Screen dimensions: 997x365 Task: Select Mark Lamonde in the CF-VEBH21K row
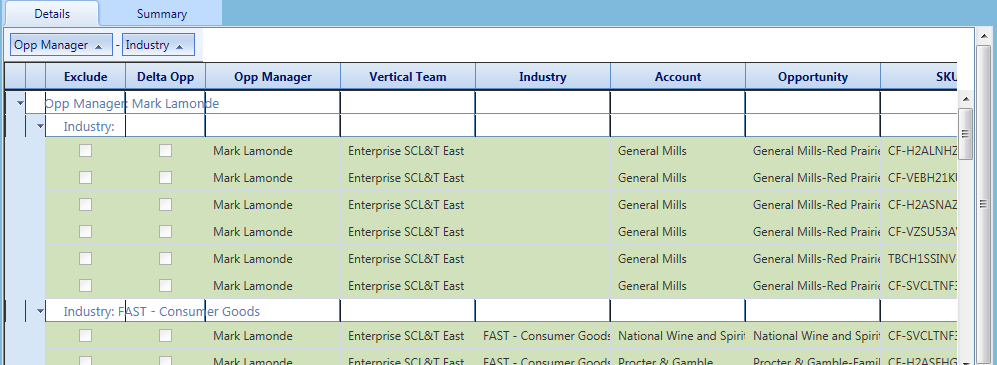273,178
